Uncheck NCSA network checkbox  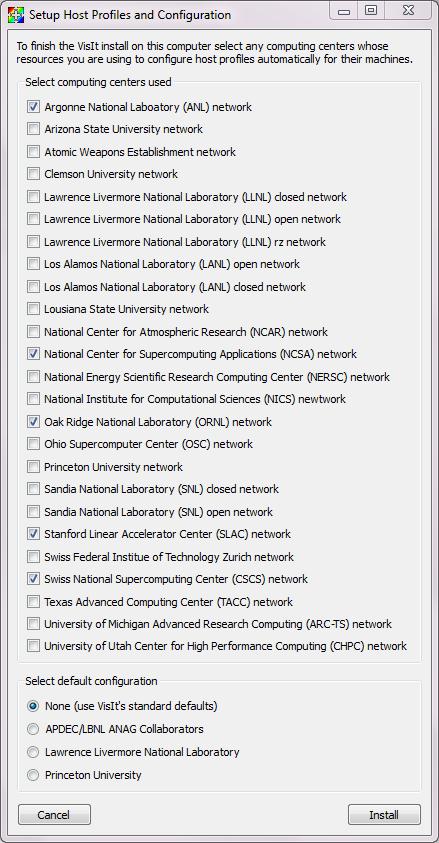(x=34, y=354)
